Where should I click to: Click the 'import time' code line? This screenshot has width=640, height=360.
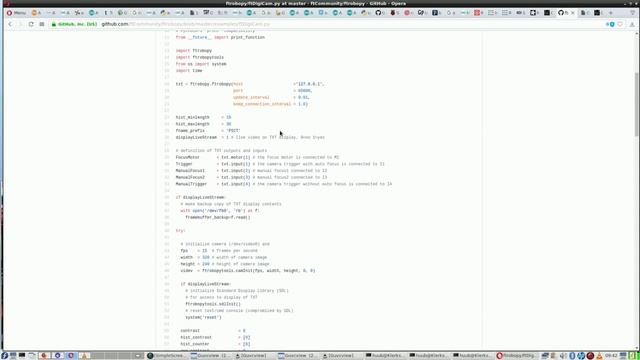point(189,71)
